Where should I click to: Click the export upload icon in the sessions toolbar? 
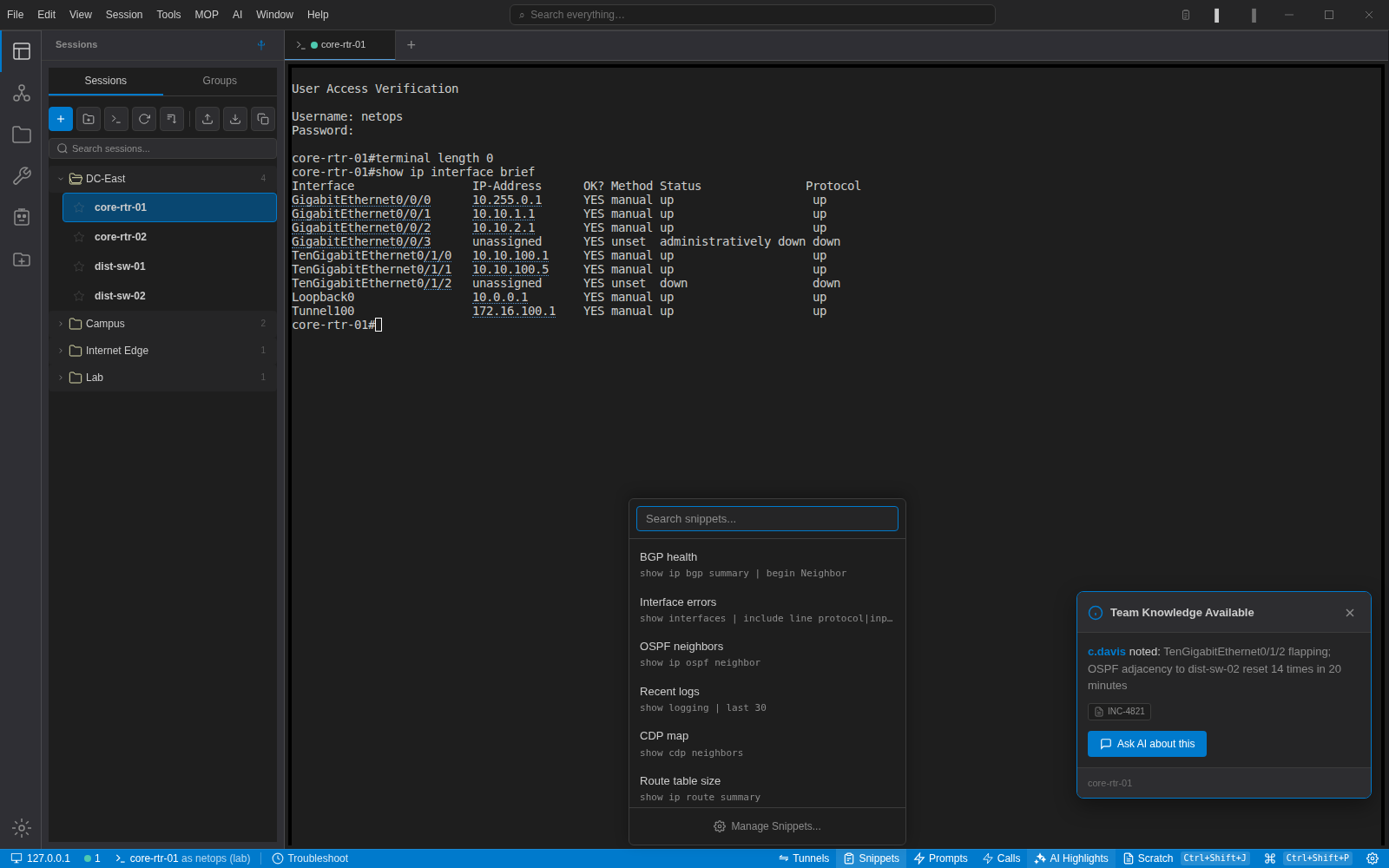tap(207, 119)
